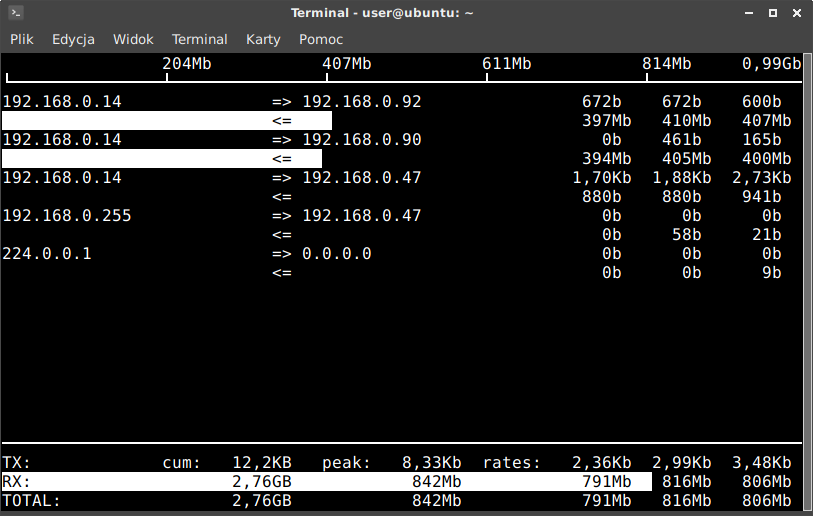This screenshot has width=813, height=516.
Task: Open the Pomoc menu
Action: click(321, 39)
